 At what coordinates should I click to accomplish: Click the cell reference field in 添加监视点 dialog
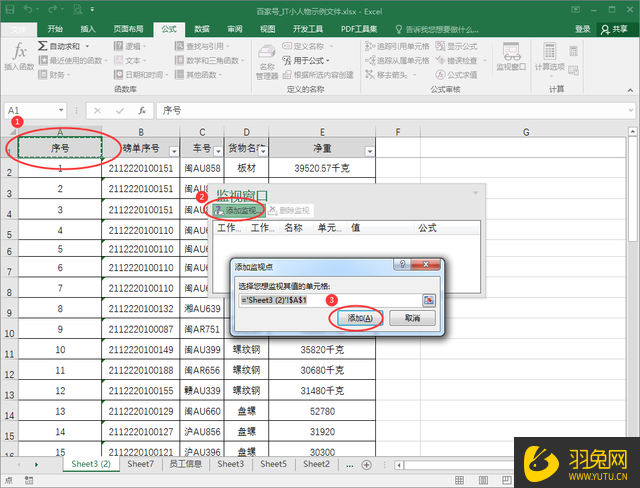330,300
